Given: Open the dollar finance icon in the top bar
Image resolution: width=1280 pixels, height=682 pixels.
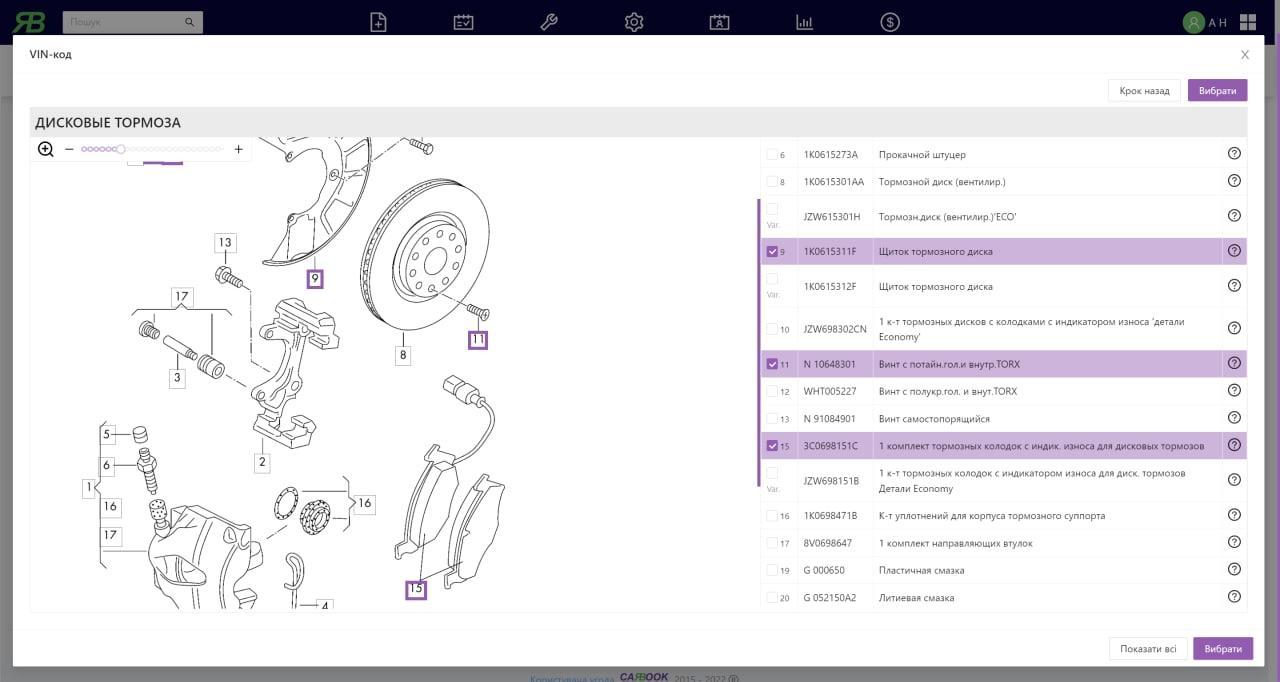Looking at the screenshot, I should pos(890,22).
